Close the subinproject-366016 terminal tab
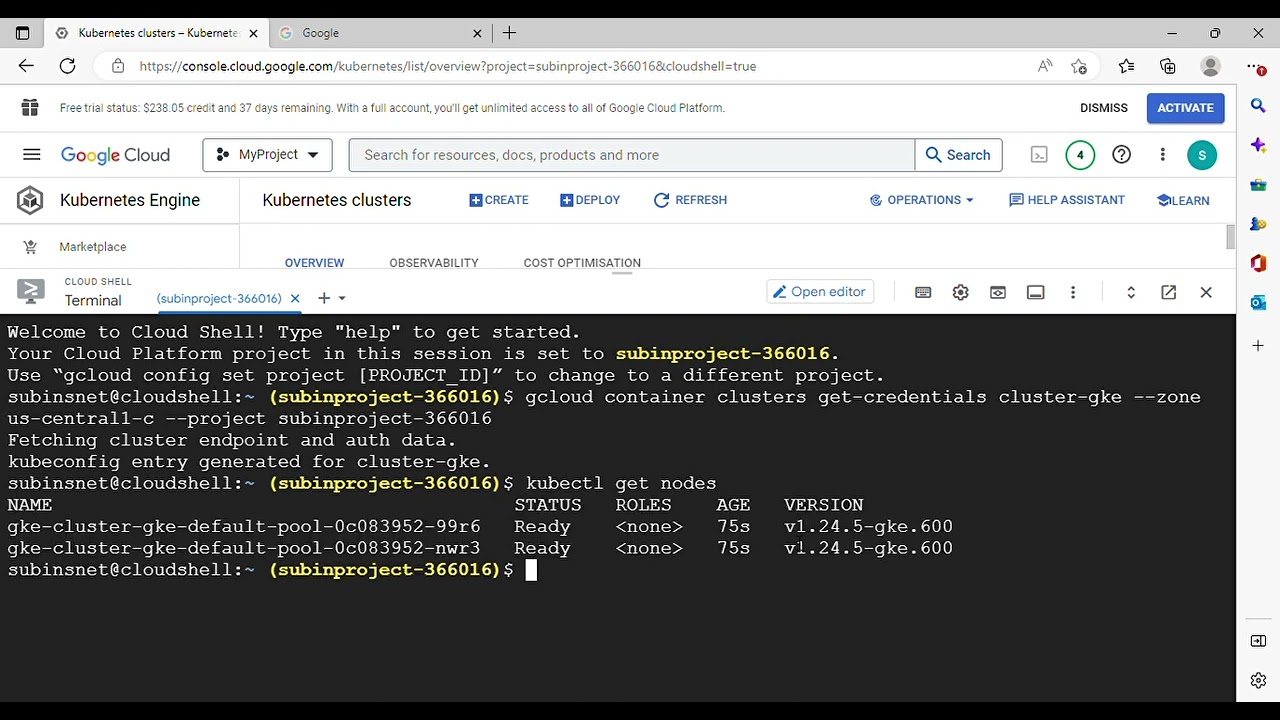The width and height of the screenshot is (1280, 720). click(295, 298)
